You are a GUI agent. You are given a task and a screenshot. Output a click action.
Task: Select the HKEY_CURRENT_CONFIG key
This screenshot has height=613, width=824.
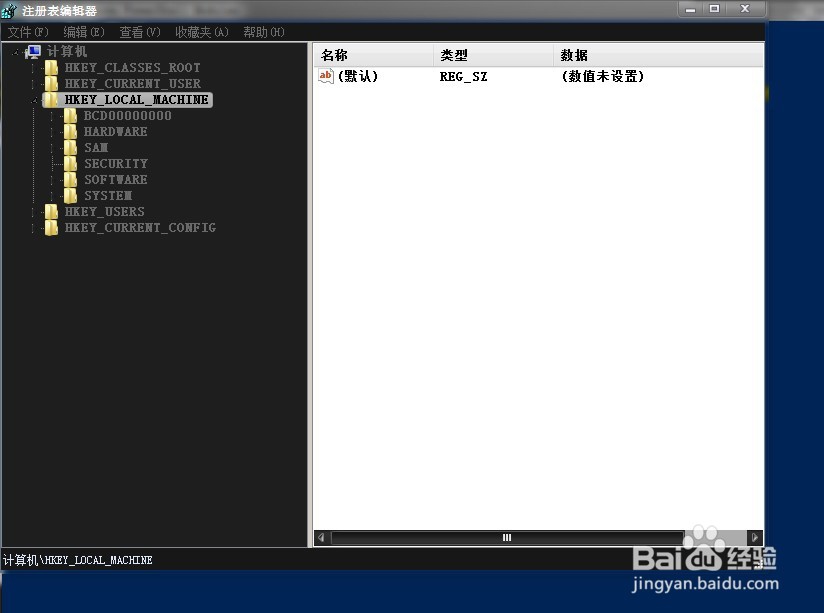coord(140,228)
